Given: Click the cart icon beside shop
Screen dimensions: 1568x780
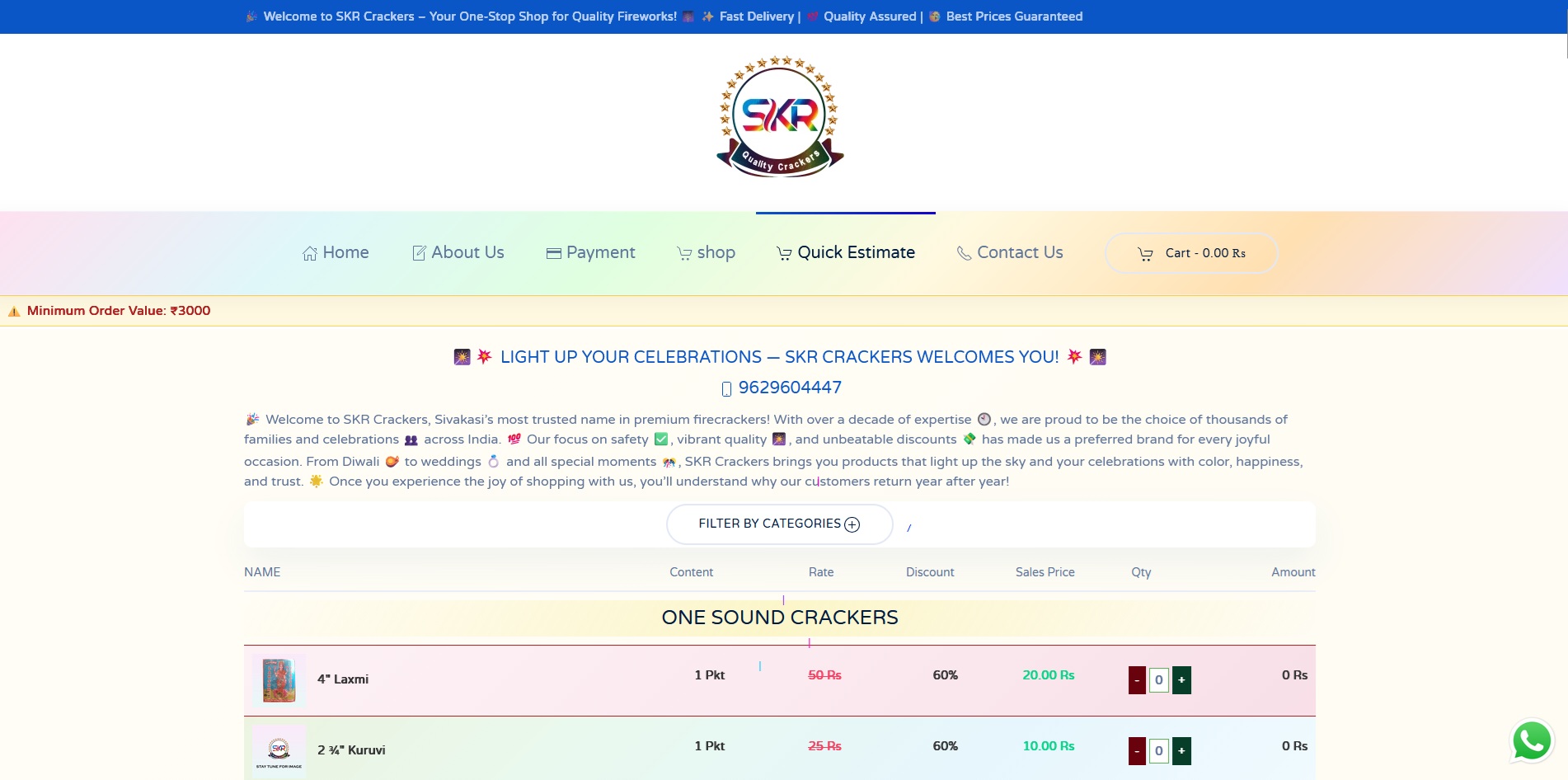Looking at the screenshot, I should pos(684,253).
